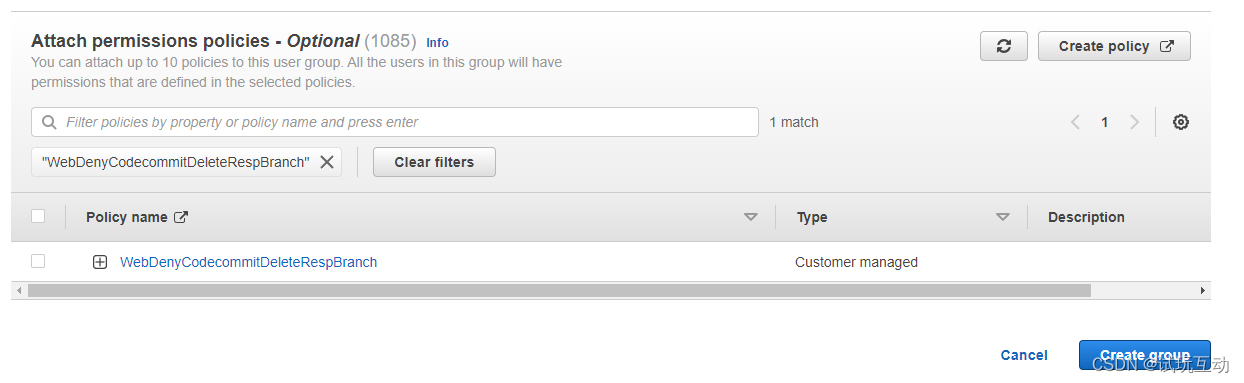Click the search magnifier icon in filter box

tap(49, 122)
